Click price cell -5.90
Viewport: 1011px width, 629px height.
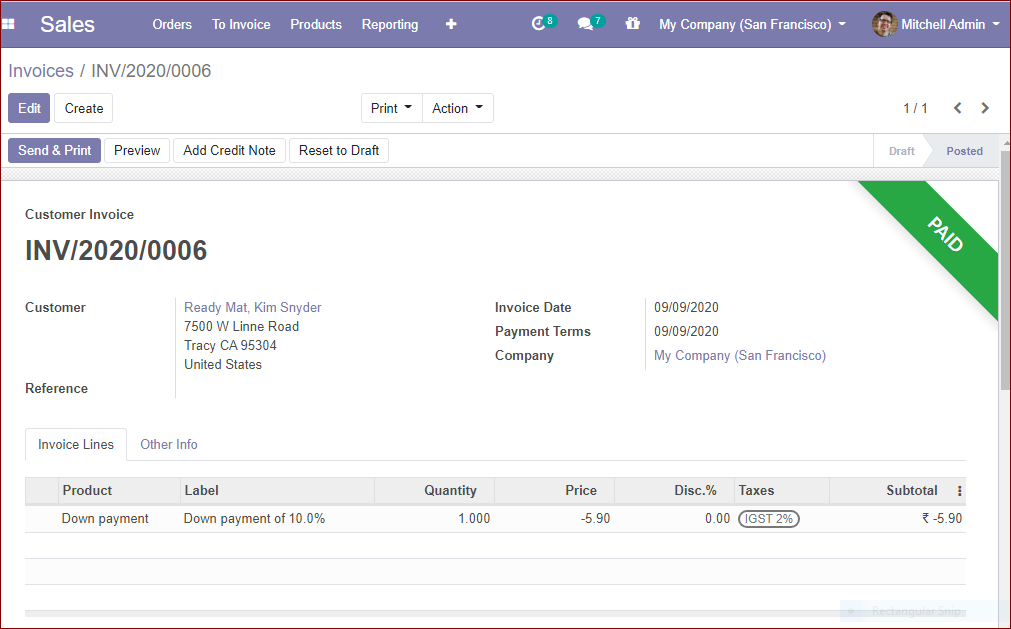coord(594,519)
